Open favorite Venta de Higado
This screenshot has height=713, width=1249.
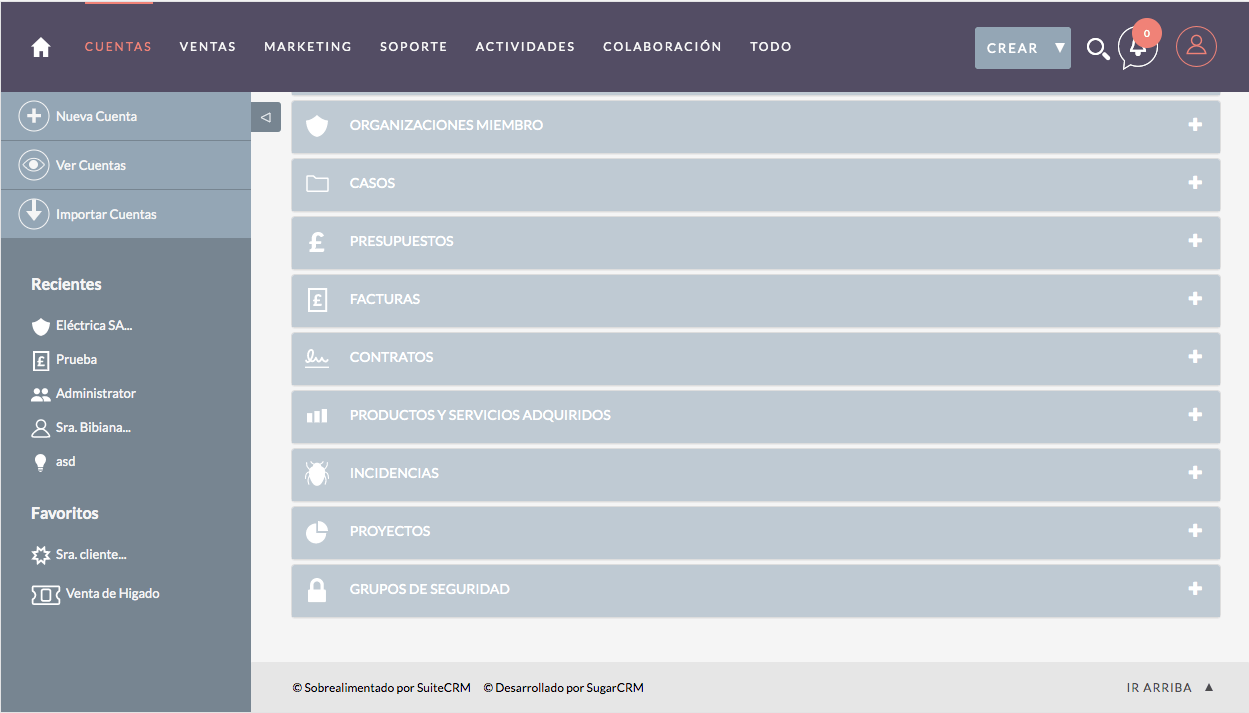(112, 594)
